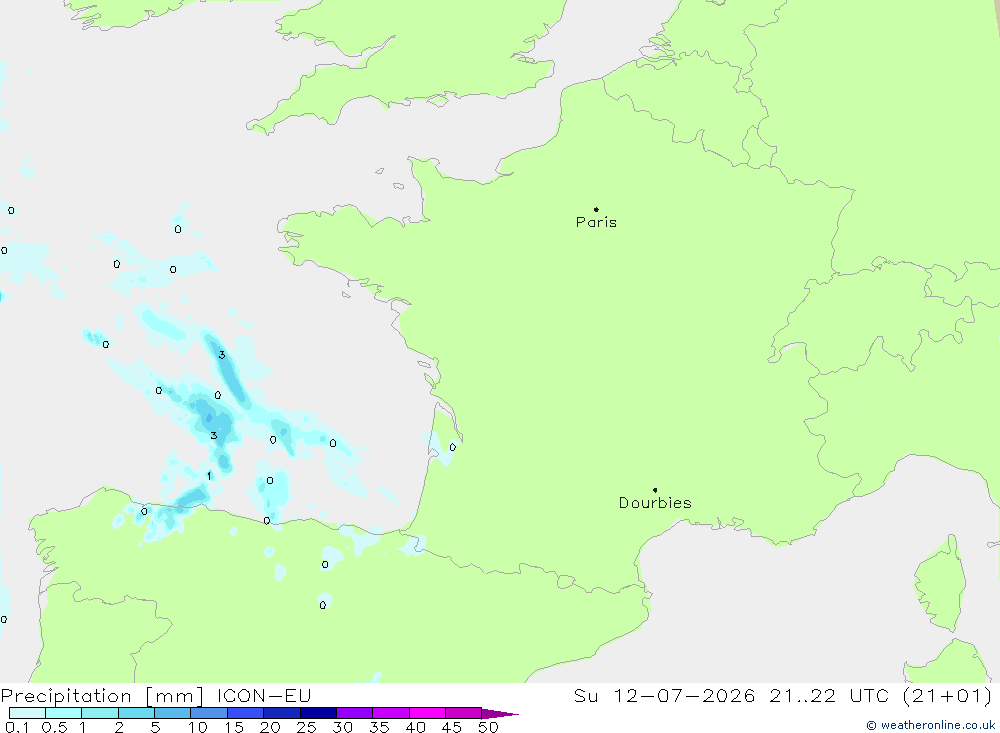1000x733 pixels.
Task: Click the '(21+01)' forecast step text
Action: [948, 695]
